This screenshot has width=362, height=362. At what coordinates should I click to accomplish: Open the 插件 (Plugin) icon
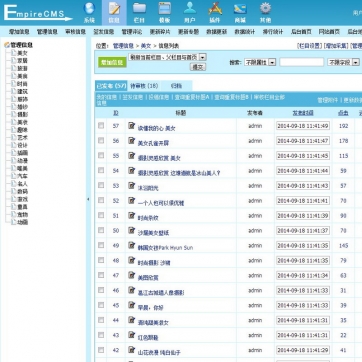215,13
